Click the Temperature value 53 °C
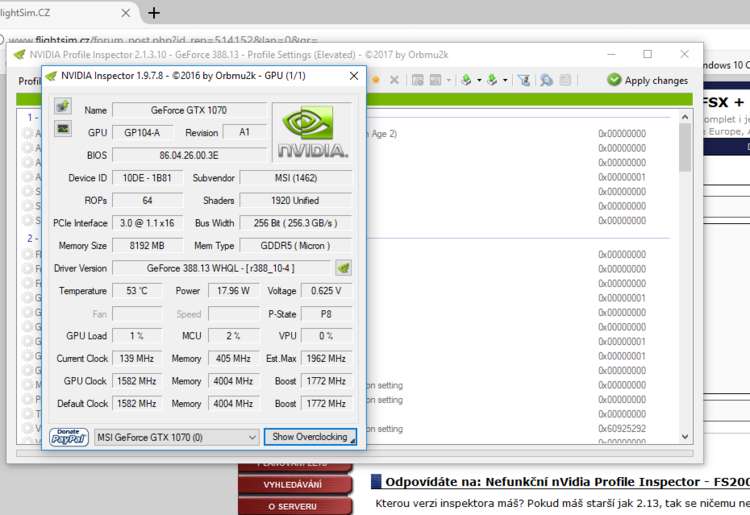The width and height of the screenshot is (750, 515). click(137, 291)
